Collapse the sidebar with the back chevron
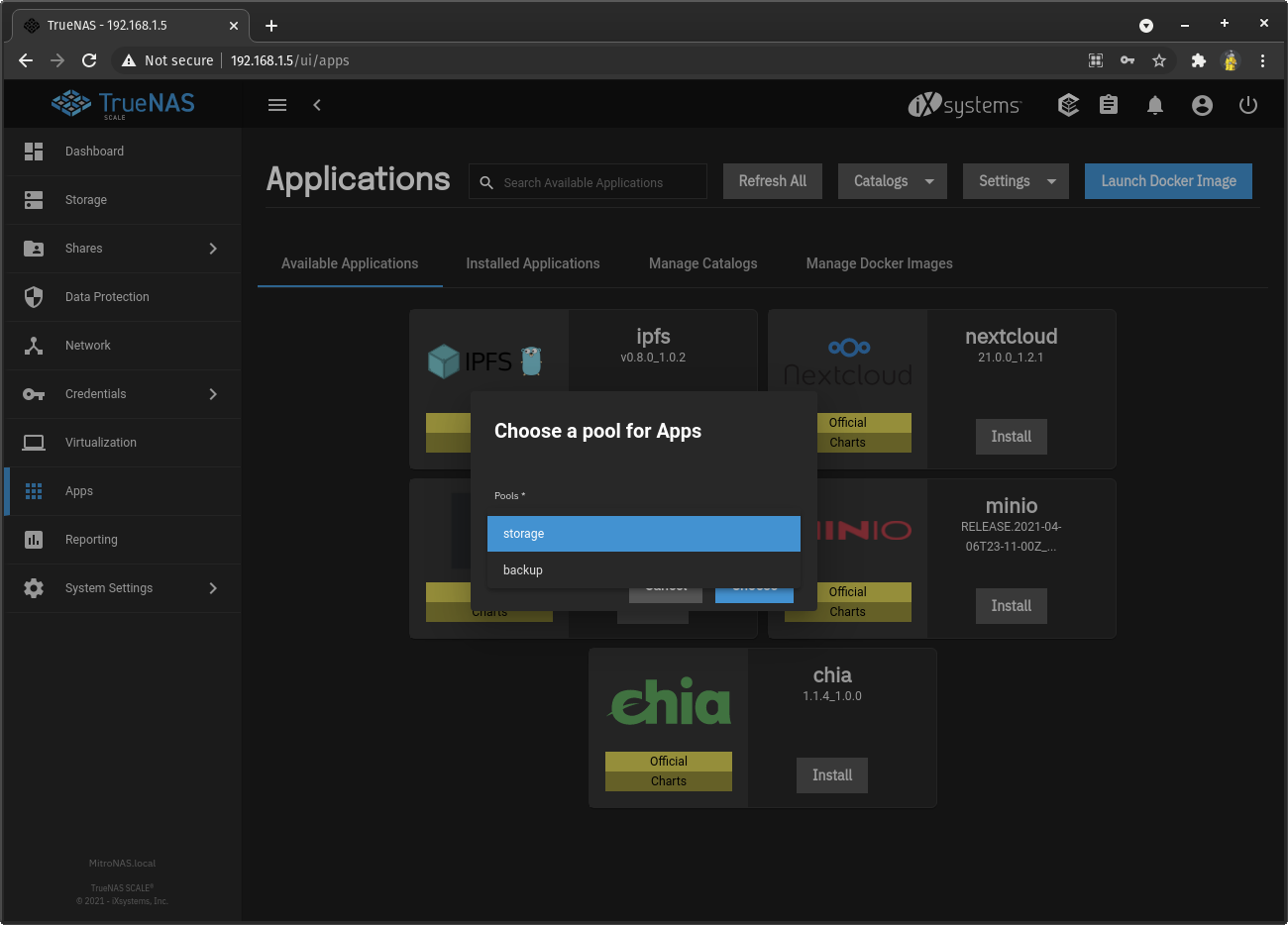Screen dimensions: 1288x925 coord(317,105)
